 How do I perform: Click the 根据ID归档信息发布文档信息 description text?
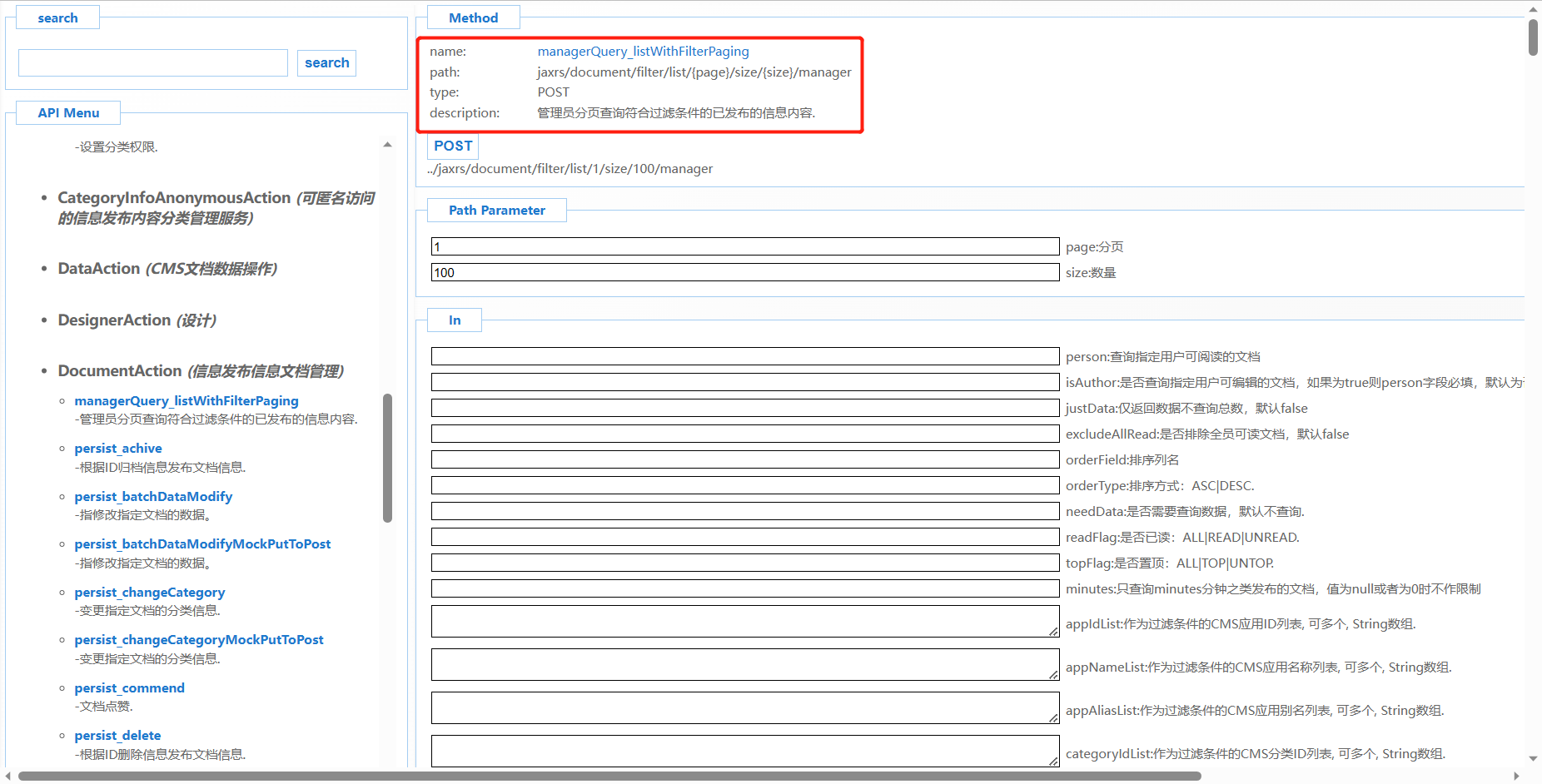[x=161, y=468]
